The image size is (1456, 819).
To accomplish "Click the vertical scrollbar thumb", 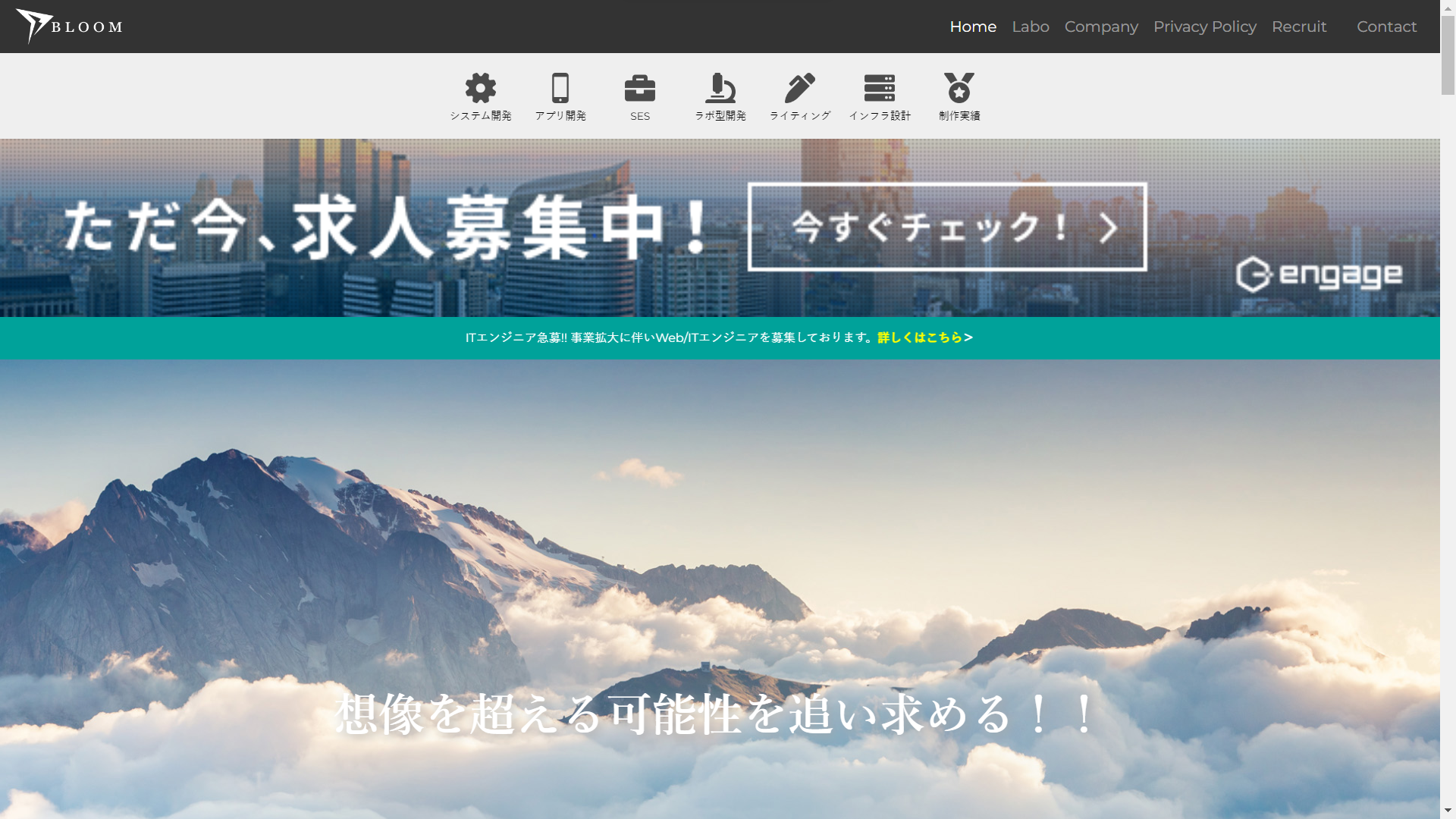I will pos(1448,57).
